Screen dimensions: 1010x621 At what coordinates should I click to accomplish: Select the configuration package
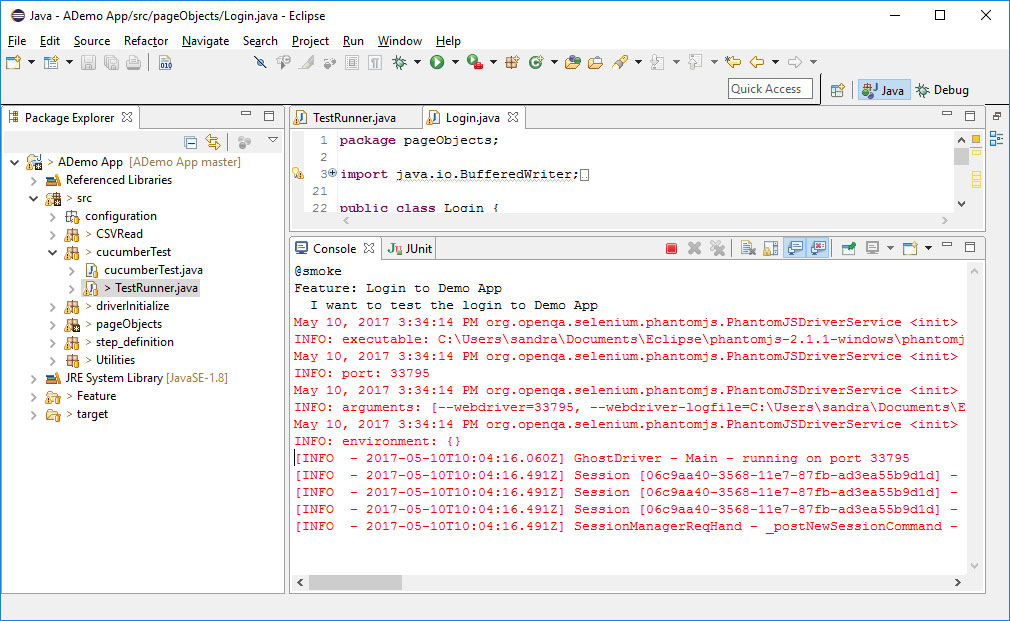click(120, 216)
